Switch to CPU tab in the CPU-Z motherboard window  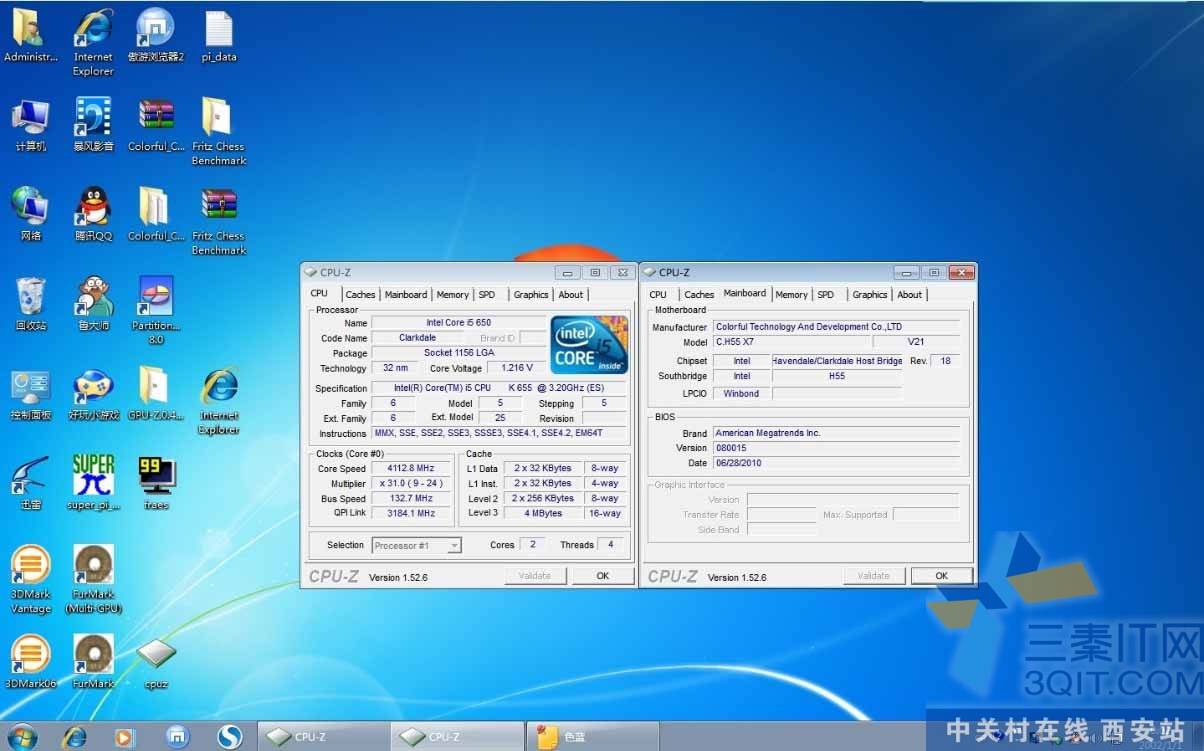click(658, 294)
